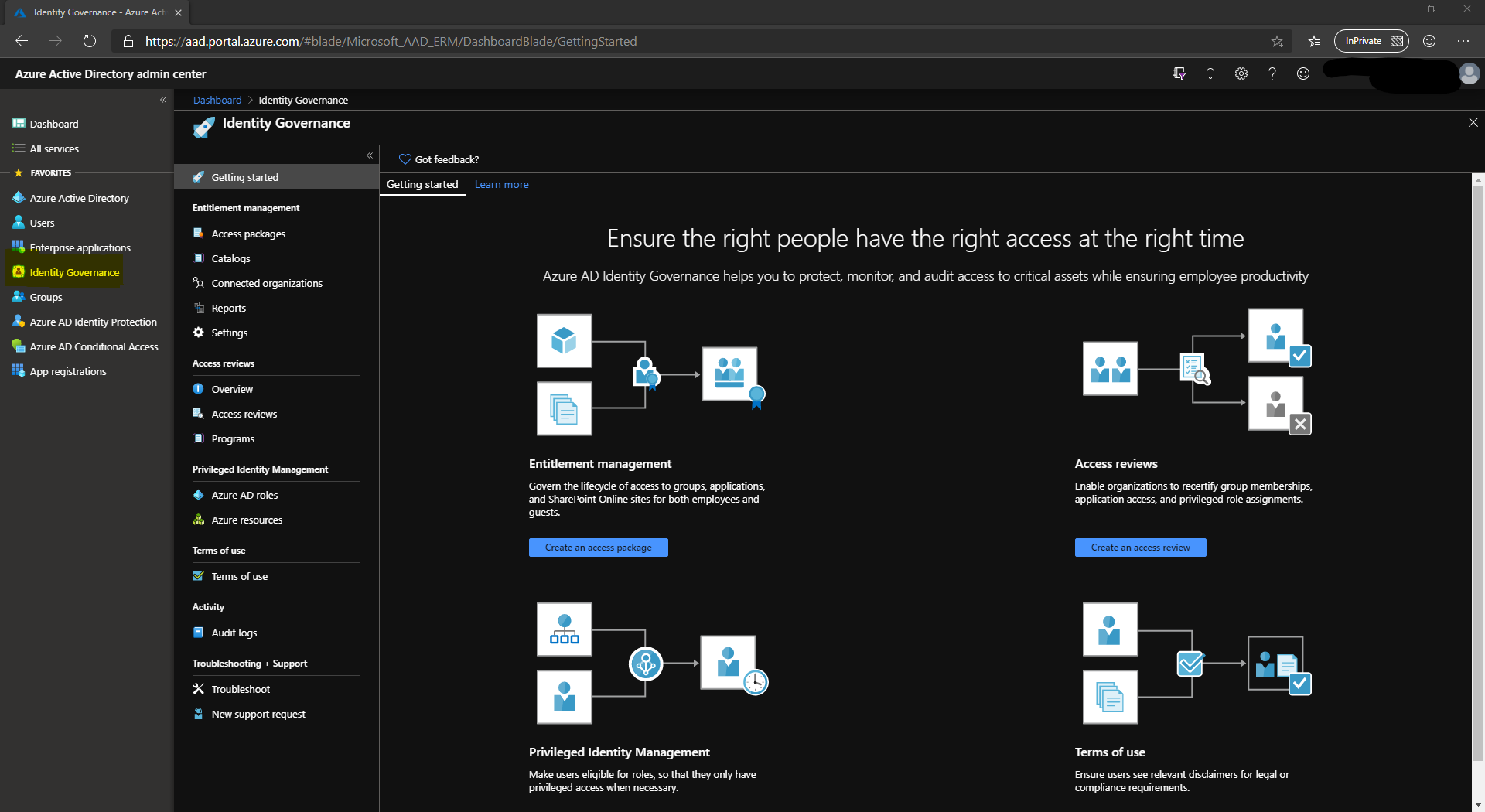Image resolution: width=1485 pixels, height=812 pixels.
Task: Open App registrations
Action: pos(59,371)
